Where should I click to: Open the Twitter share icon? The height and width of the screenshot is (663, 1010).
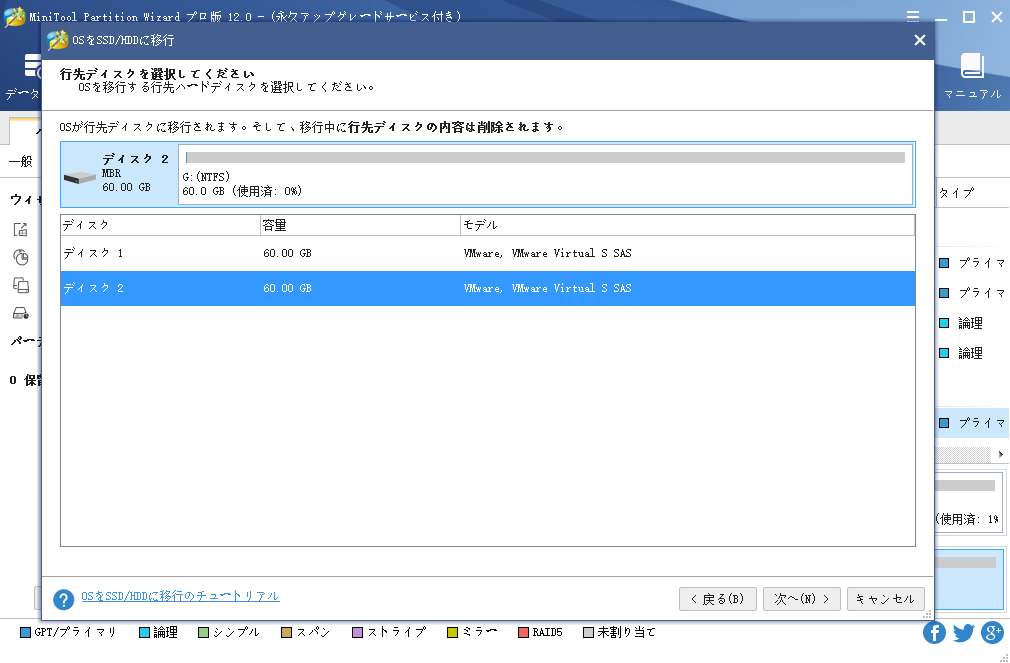(964, 633)
